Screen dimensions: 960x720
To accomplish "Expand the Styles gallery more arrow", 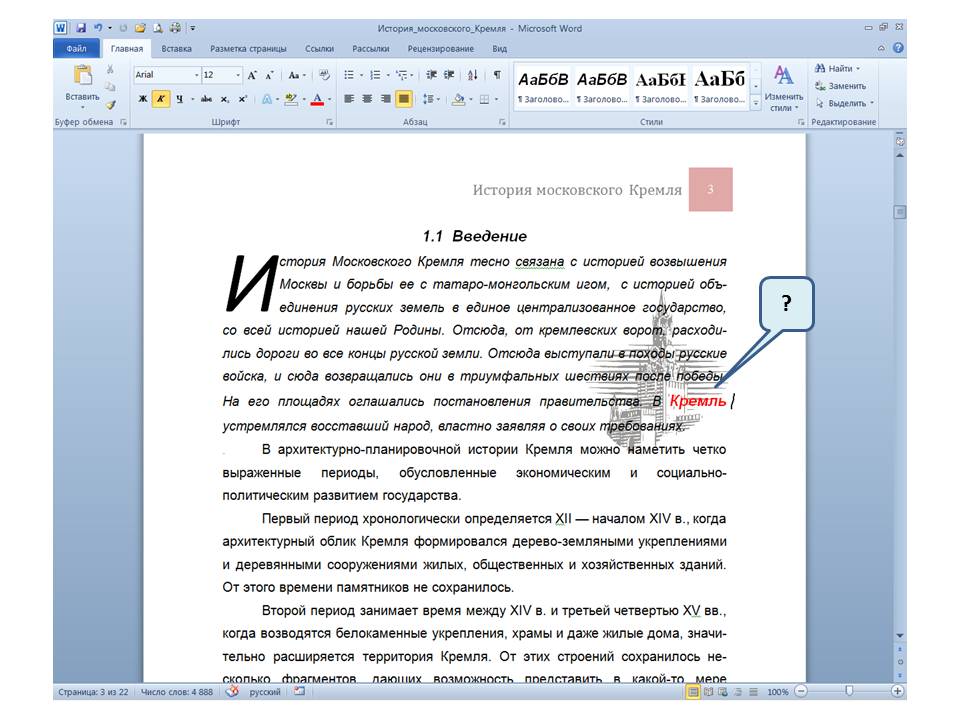I will coord(756,103).
